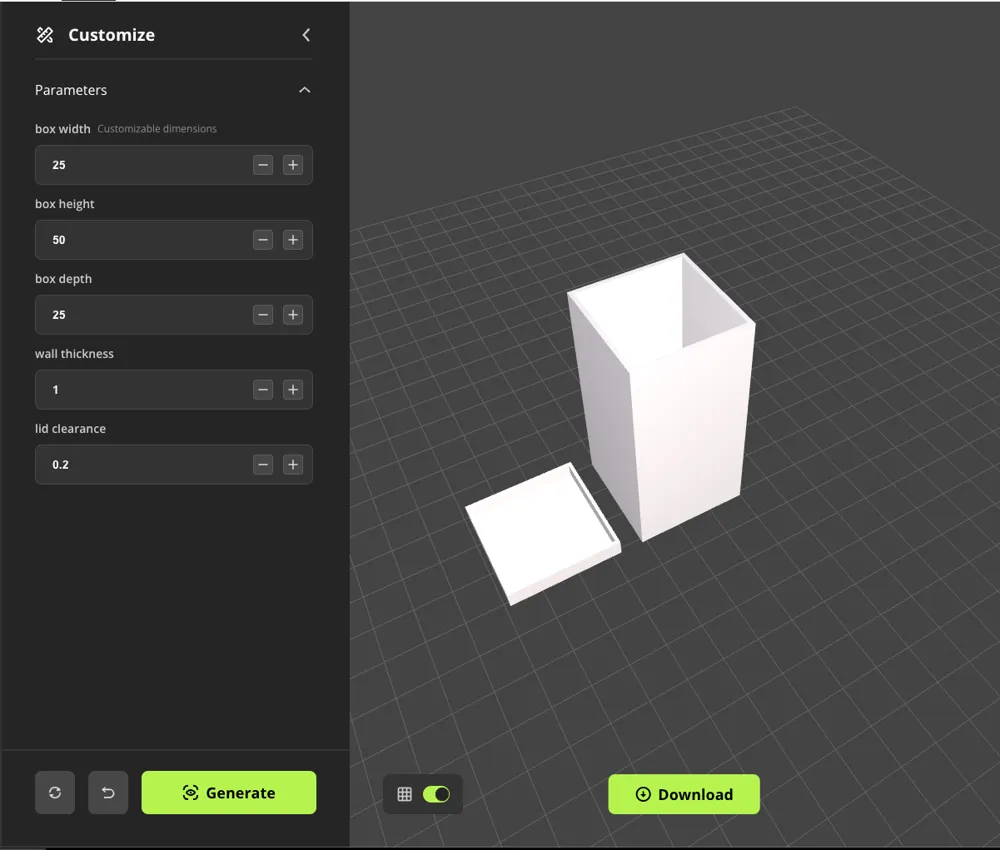Collapse the sidebar with the left chevron

pyautogui.click(x=306, y=34)
